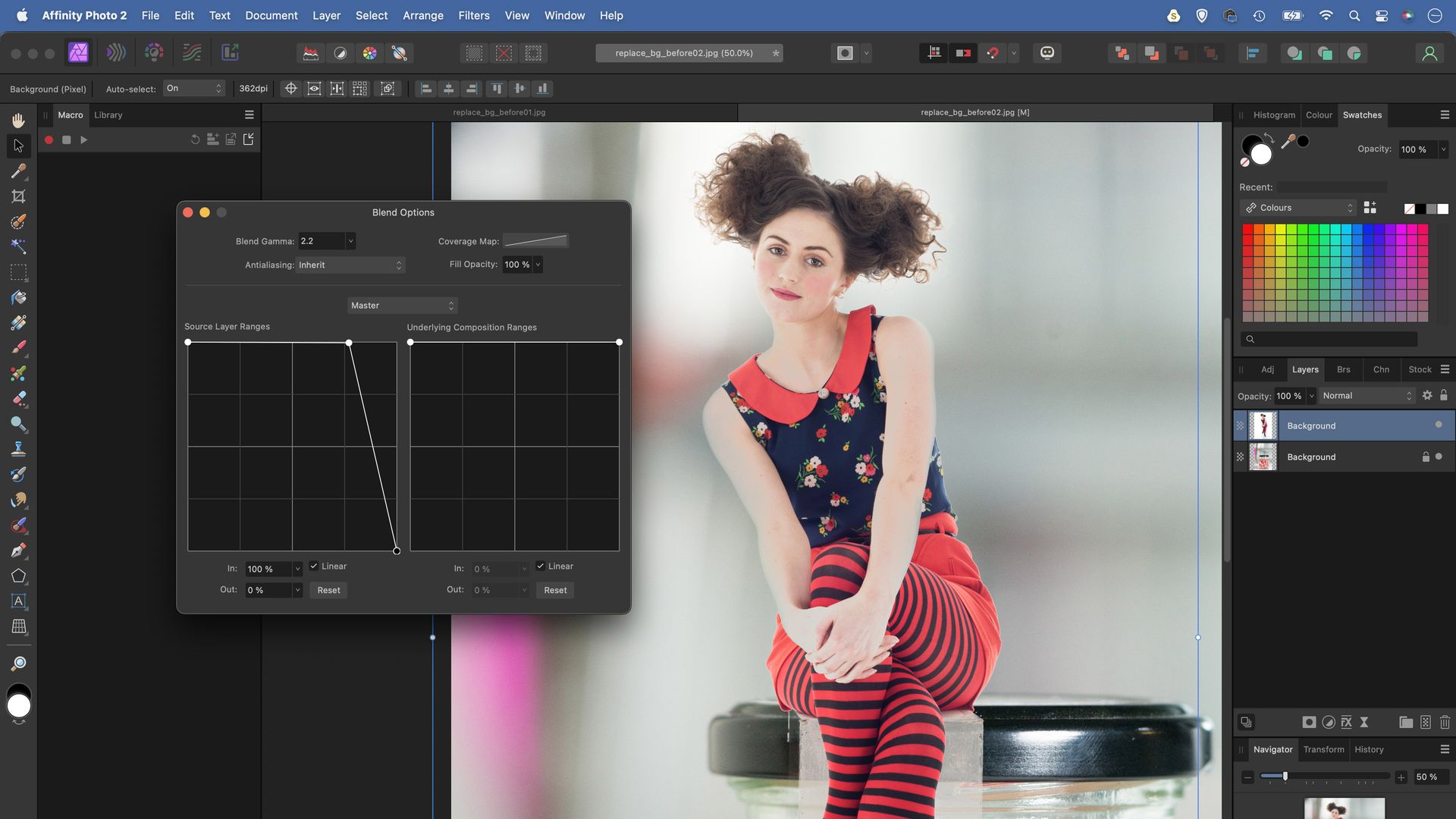Select the Crop tool

click(x=18, y=196)
